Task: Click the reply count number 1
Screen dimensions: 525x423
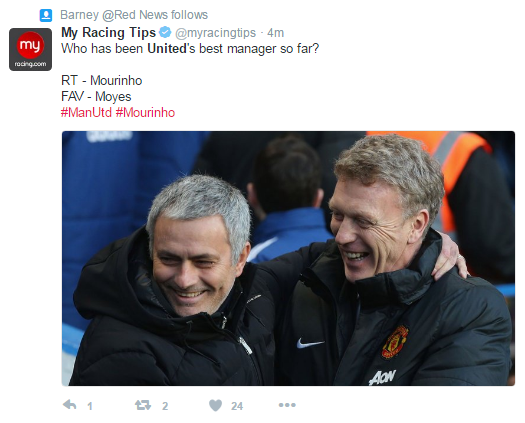Action: (x=90, y=406)
